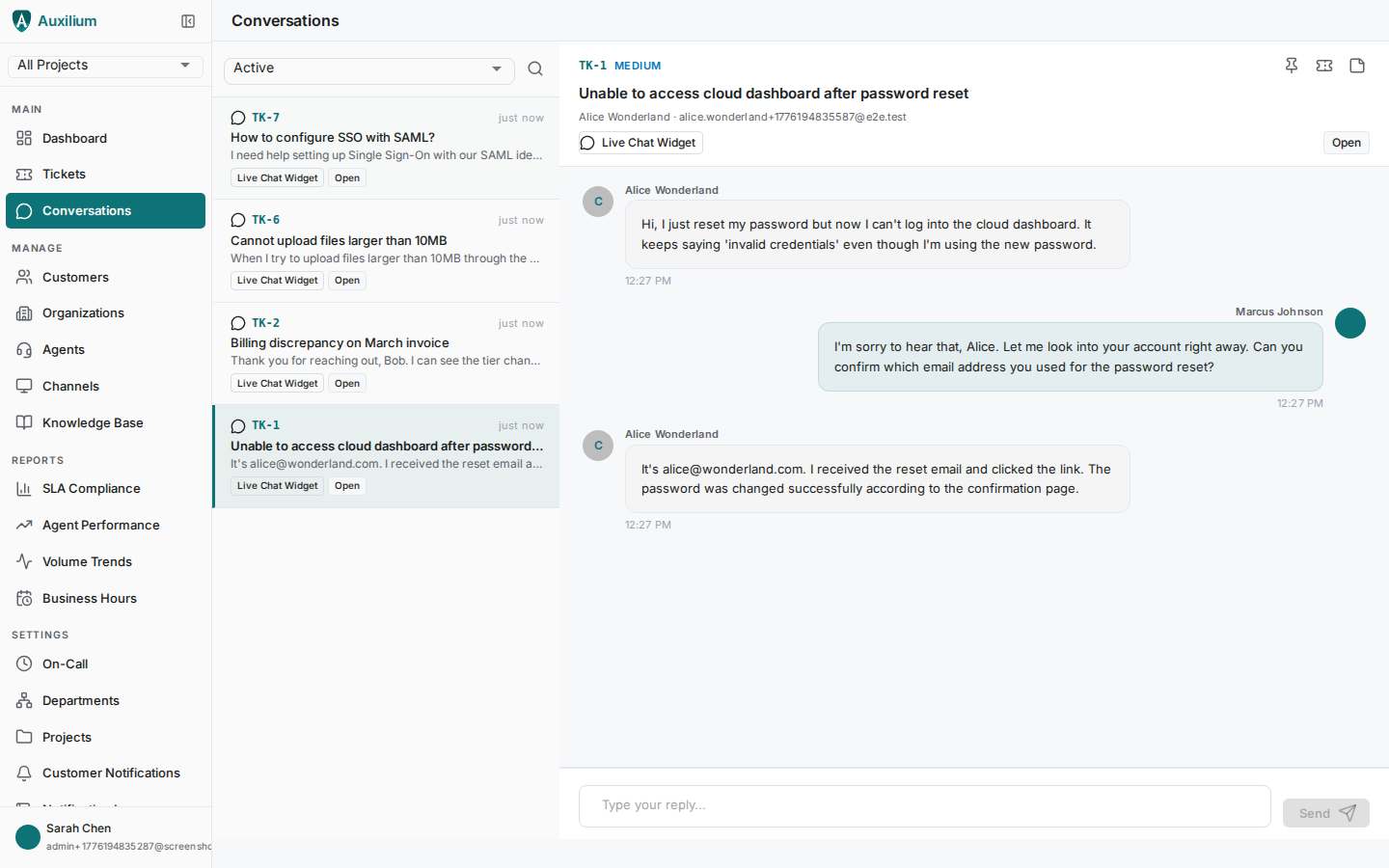Click Marcus Johnson's agent avatar

pos(1350,323)
